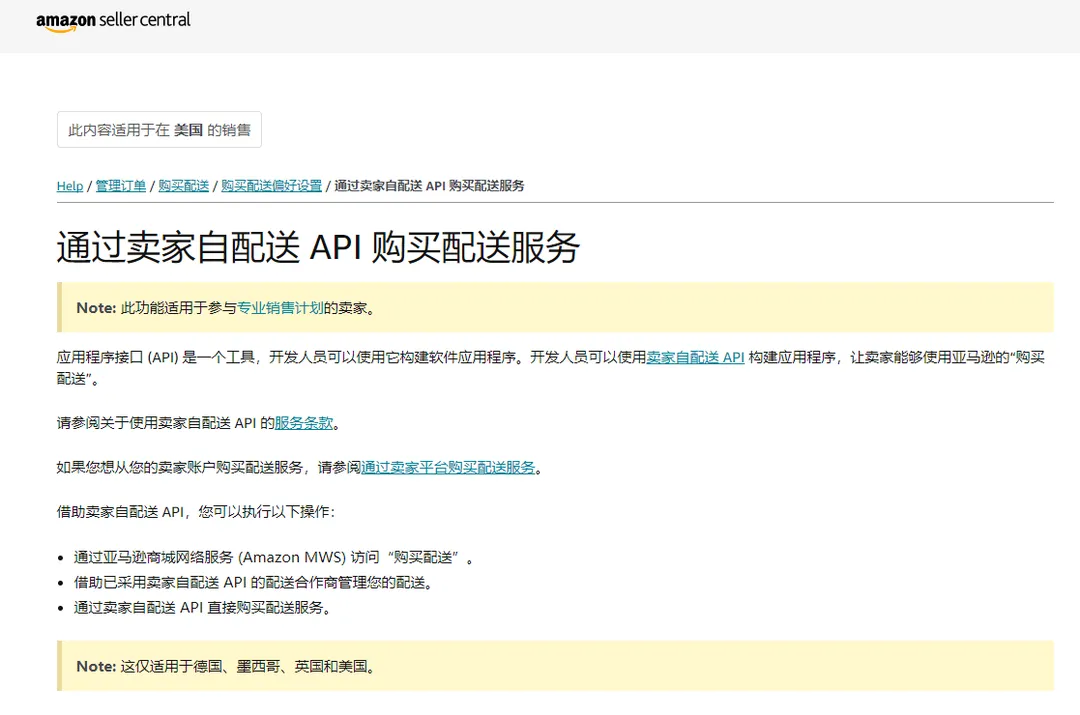Open 购买配送 breadcrumb link
This screenshot has height=715, width=1080.
[183, 186]
